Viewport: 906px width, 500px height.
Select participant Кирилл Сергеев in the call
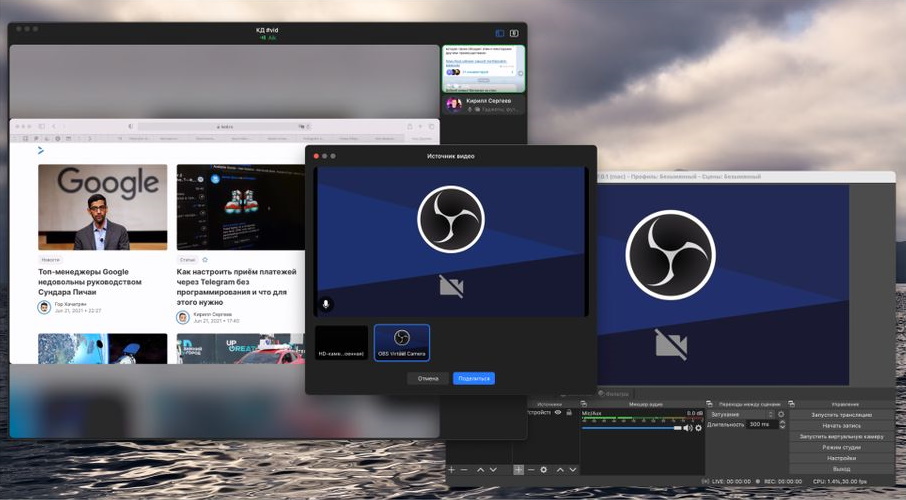[484, 104]
